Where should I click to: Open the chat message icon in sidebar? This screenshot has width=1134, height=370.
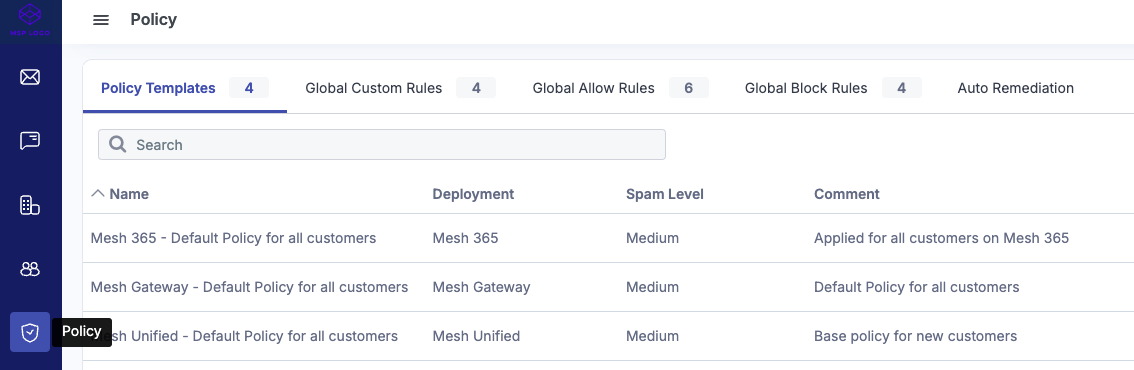30,140
